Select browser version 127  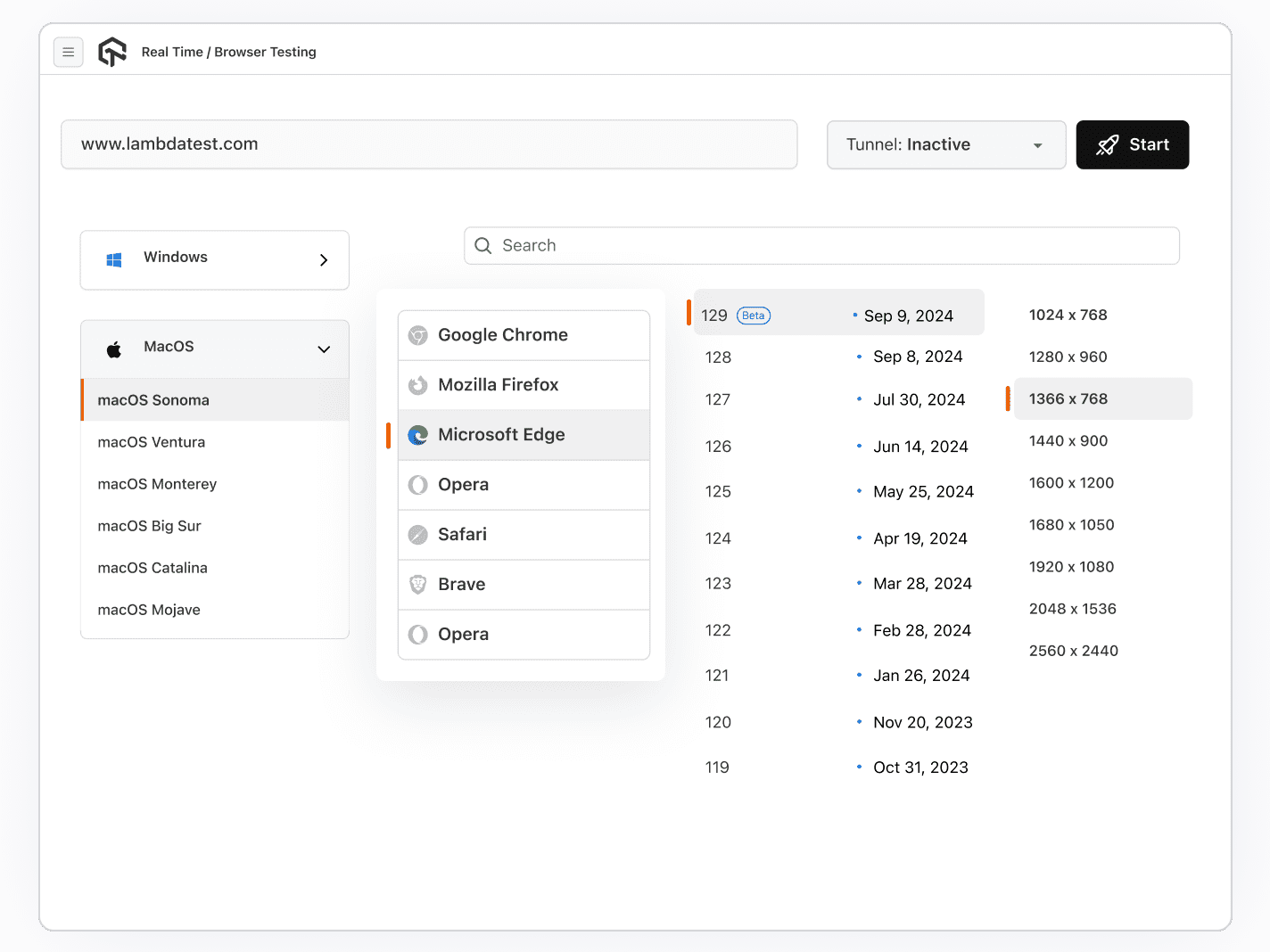coord(718,400)
